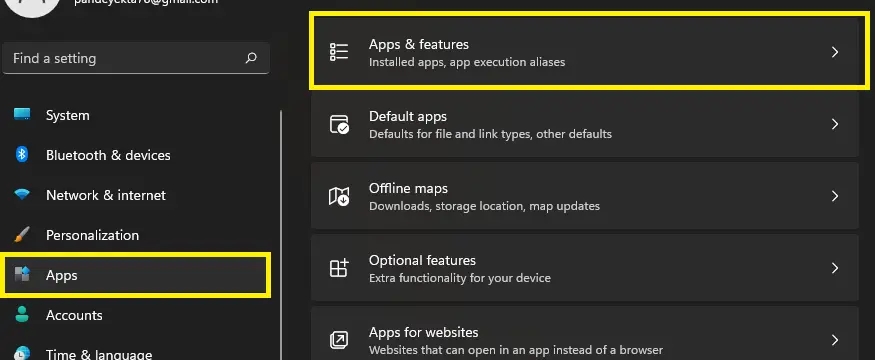Image resolution: width=875 pixels, height=360 pixels.
Task: Click the Find a setting field
Action: [136, 58]
